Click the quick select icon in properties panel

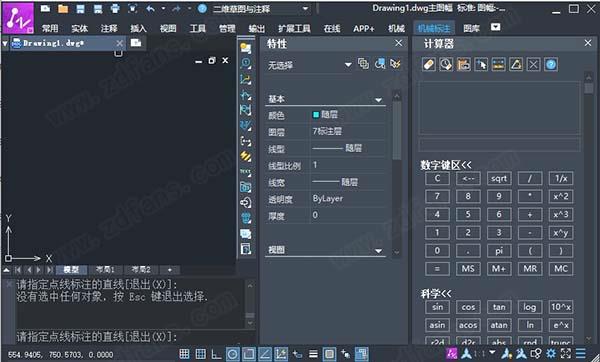[395, 64]
